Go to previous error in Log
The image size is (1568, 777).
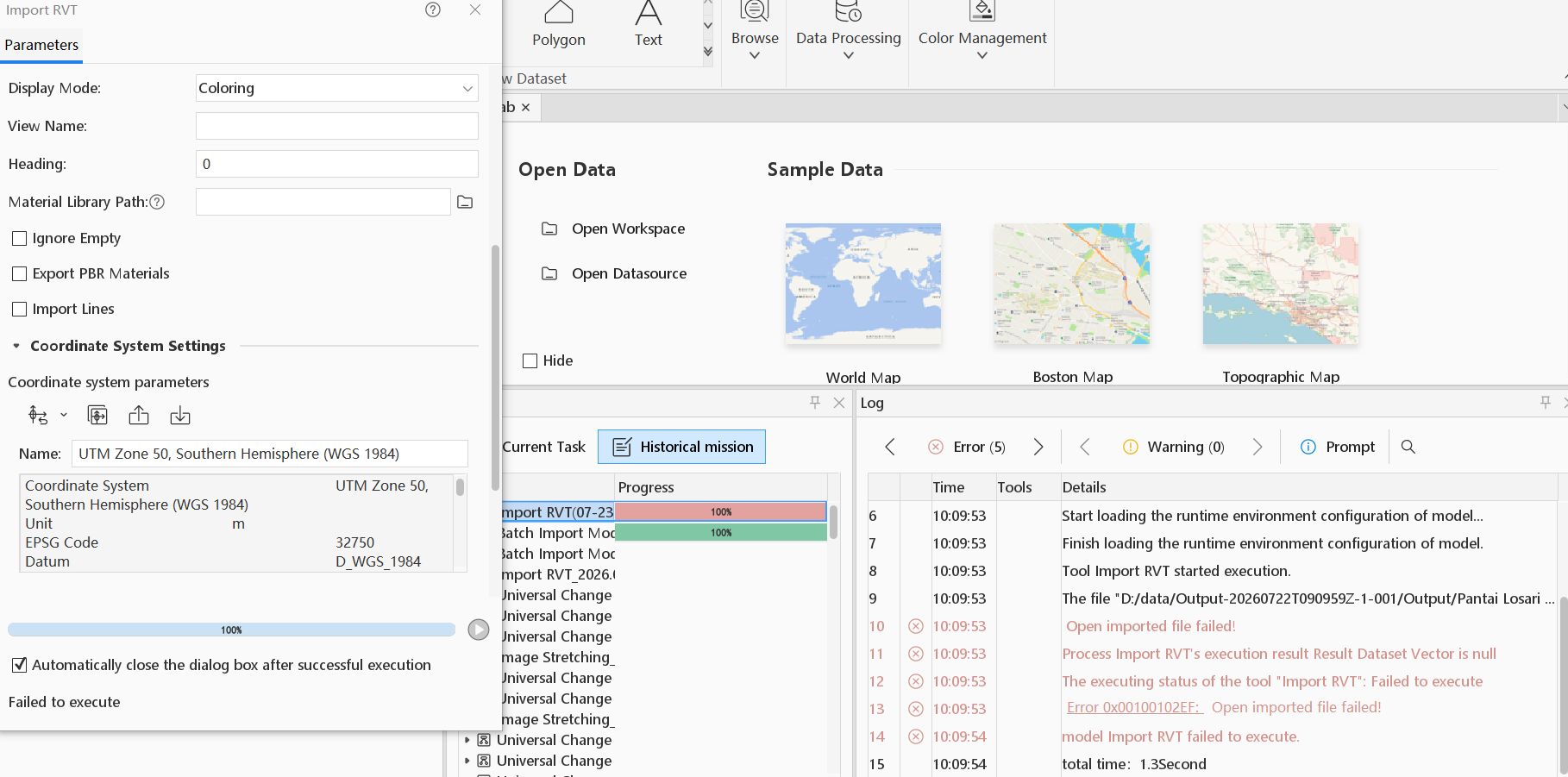coord(890,447)
